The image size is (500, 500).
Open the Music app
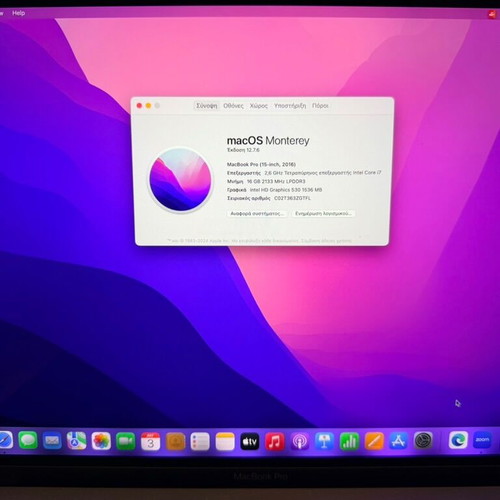(x=275, y=442)
